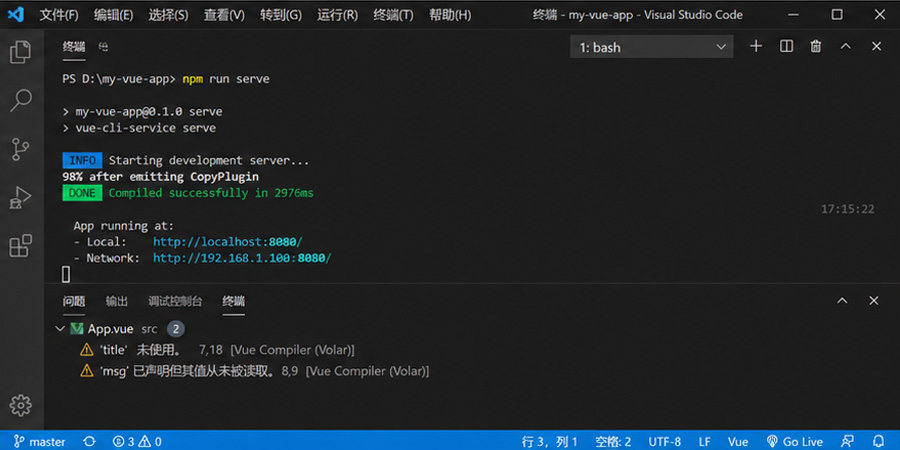
Task: Kill terminal with trash icon
Action: point(816,46)
